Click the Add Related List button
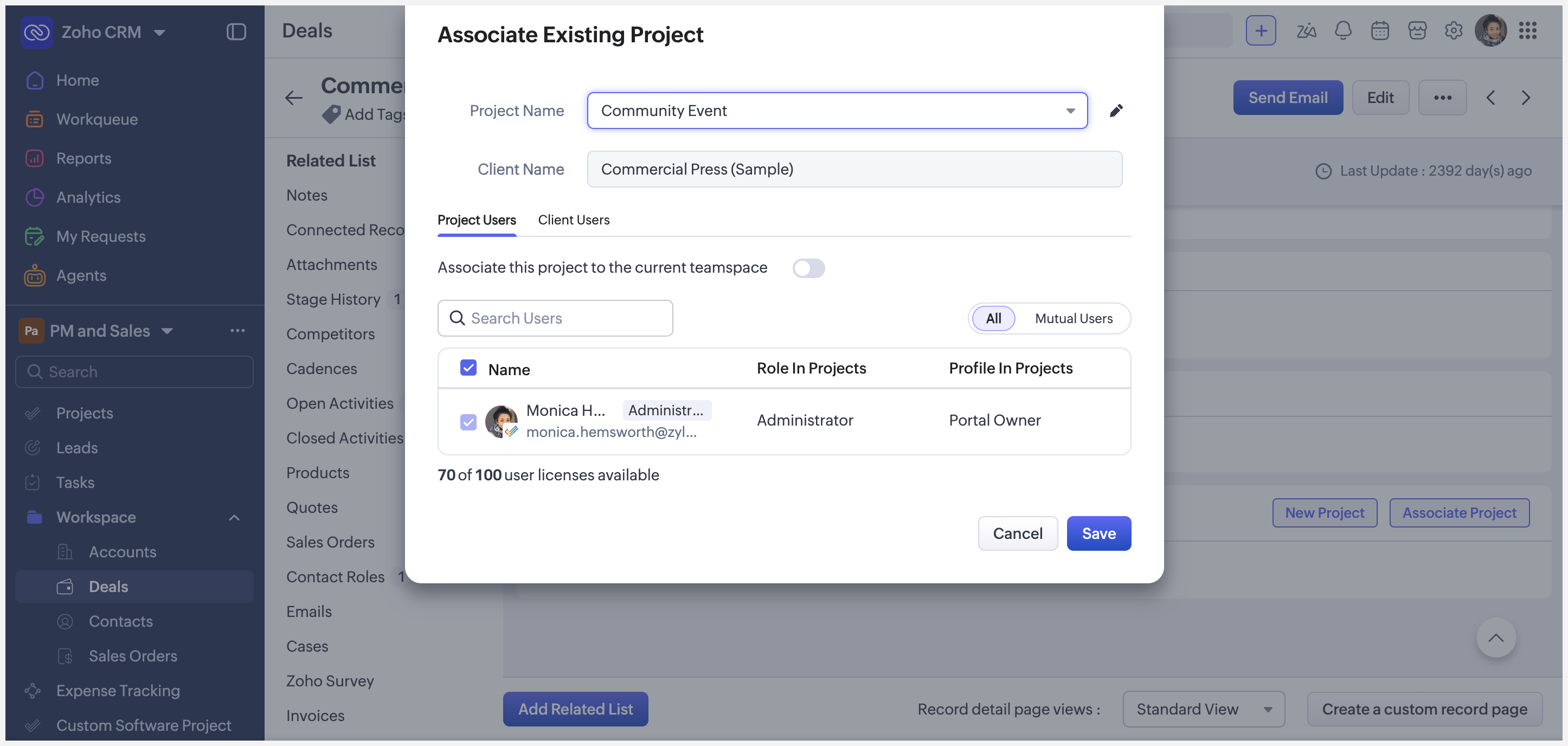Screen dimensions: 1568x746 (575, 708)
